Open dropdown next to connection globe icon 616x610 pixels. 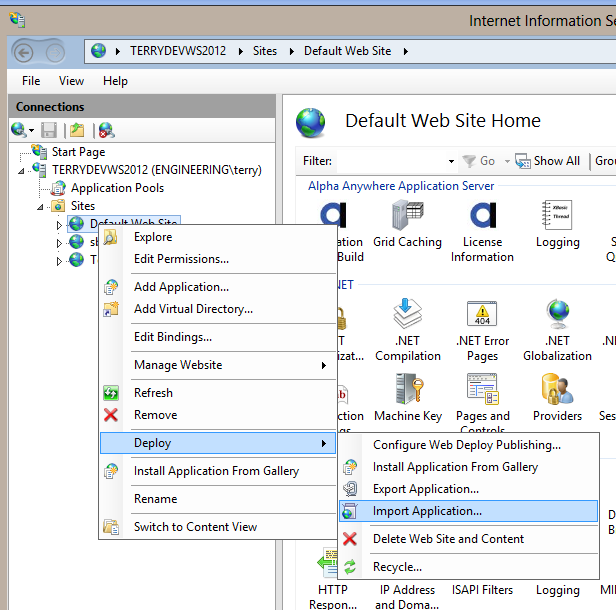(x=31, y=130)
